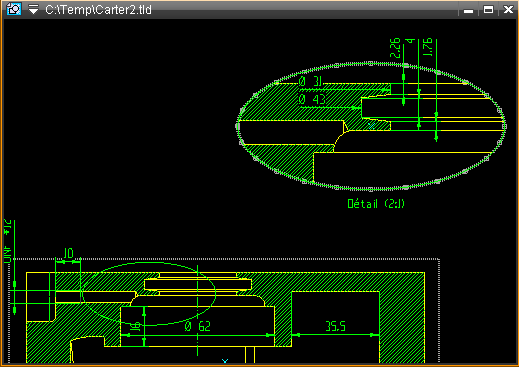The height and width of the screenshot is (367, 519).
Task: Open the title bar dropdown arrow menu
Action: (33, 9)
